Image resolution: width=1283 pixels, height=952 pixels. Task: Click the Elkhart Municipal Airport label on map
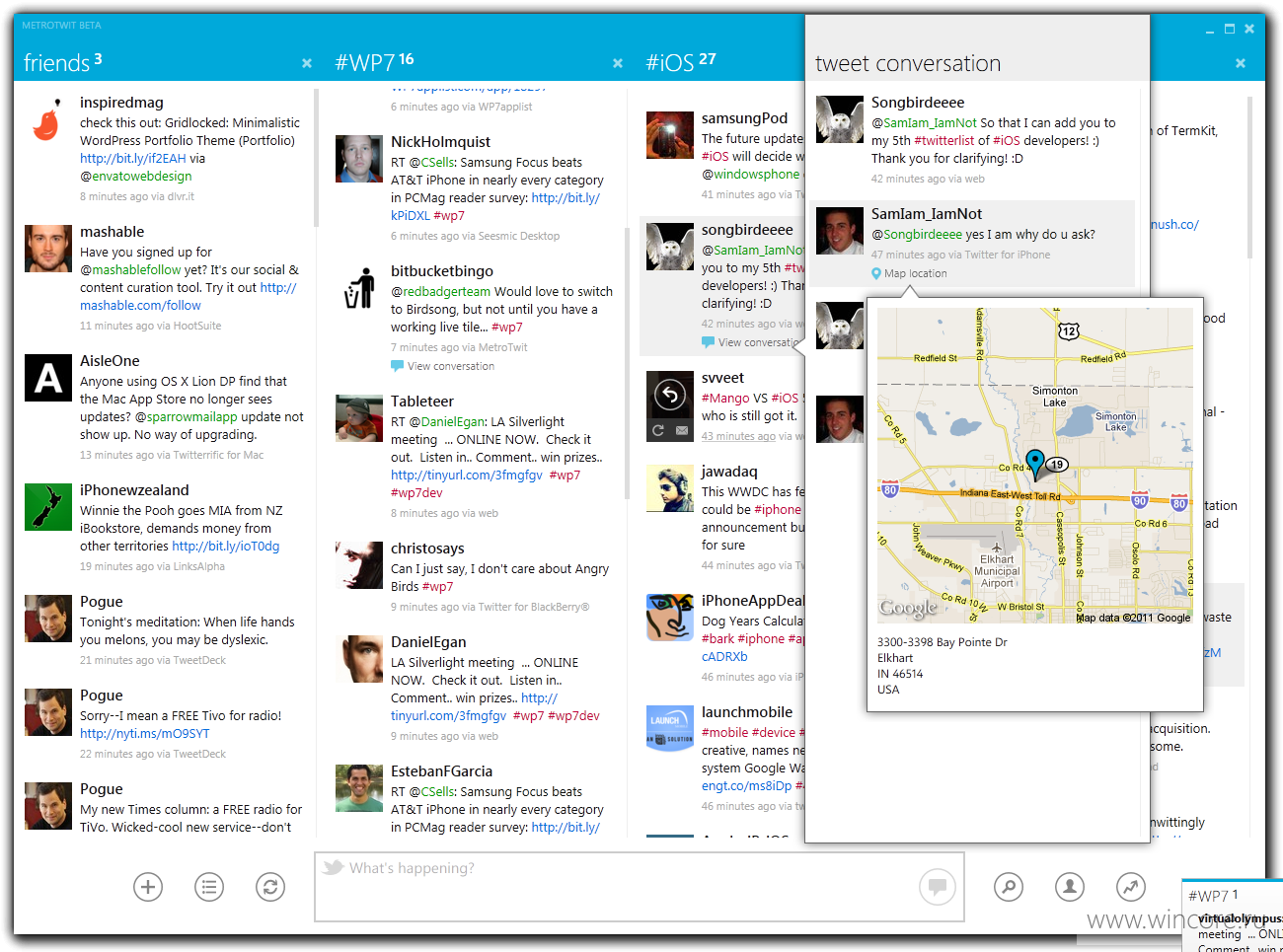tap(997, 571)
